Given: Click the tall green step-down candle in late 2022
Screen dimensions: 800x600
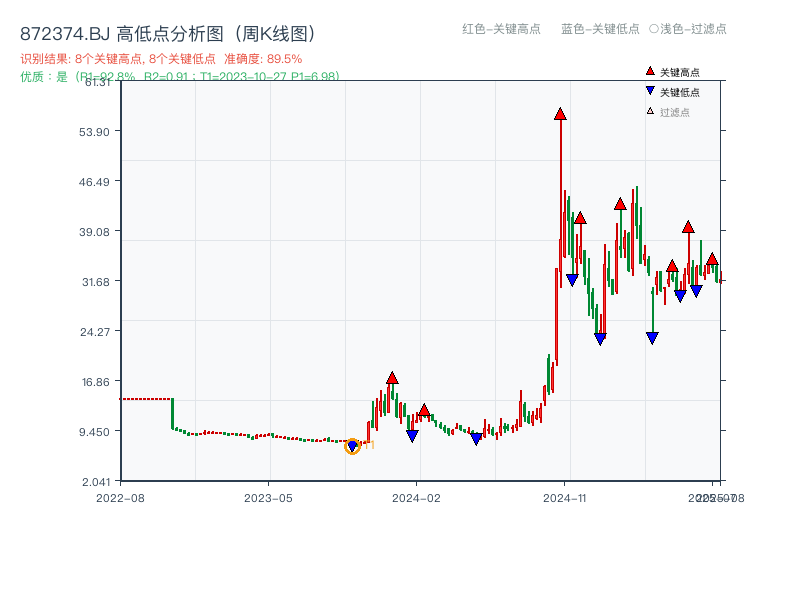Looking at the screenshot, I should [172, 414].
